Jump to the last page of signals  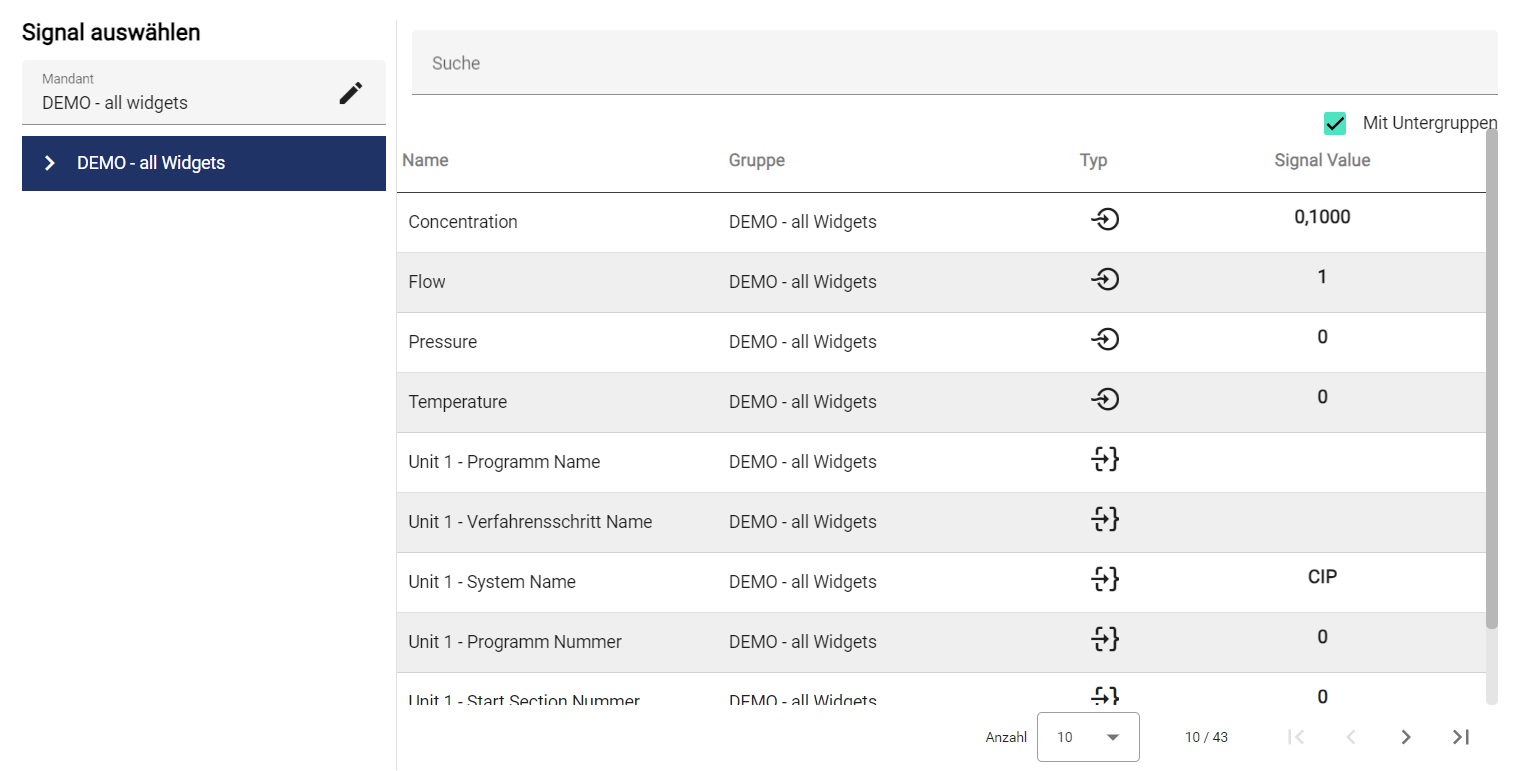point(1461,737)
